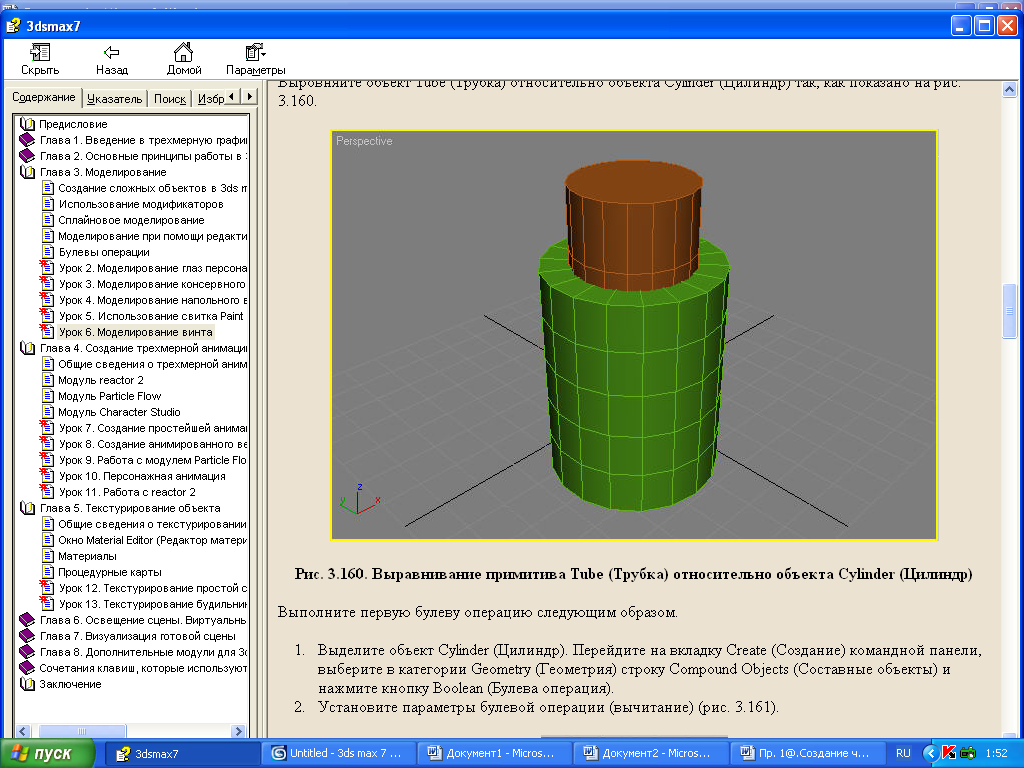
Task: Open Урок 4. Моделирование напольного topic
Action: click(153, 300)
